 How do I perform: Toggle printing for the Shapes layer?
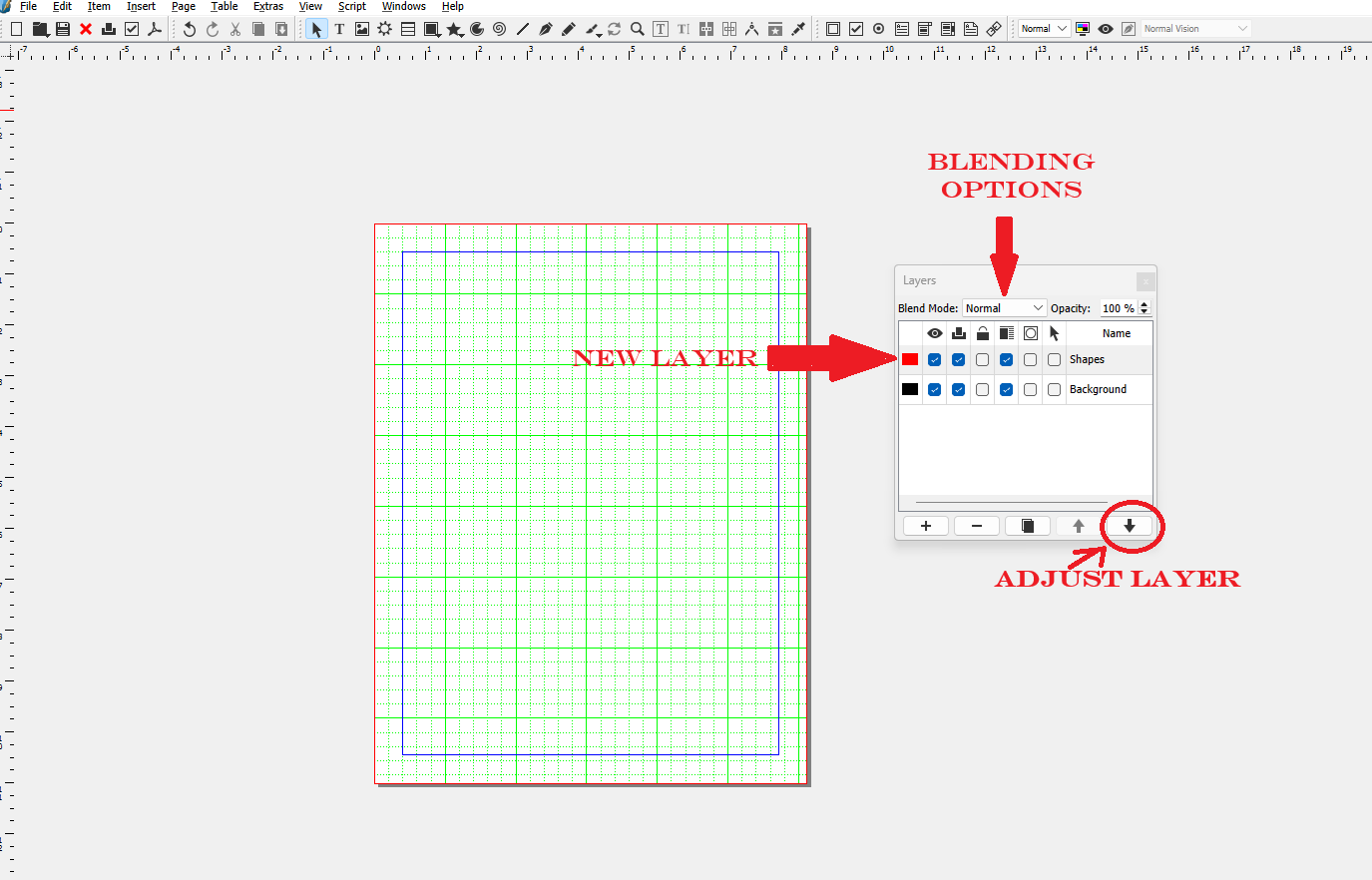click(x=959, y=360)
